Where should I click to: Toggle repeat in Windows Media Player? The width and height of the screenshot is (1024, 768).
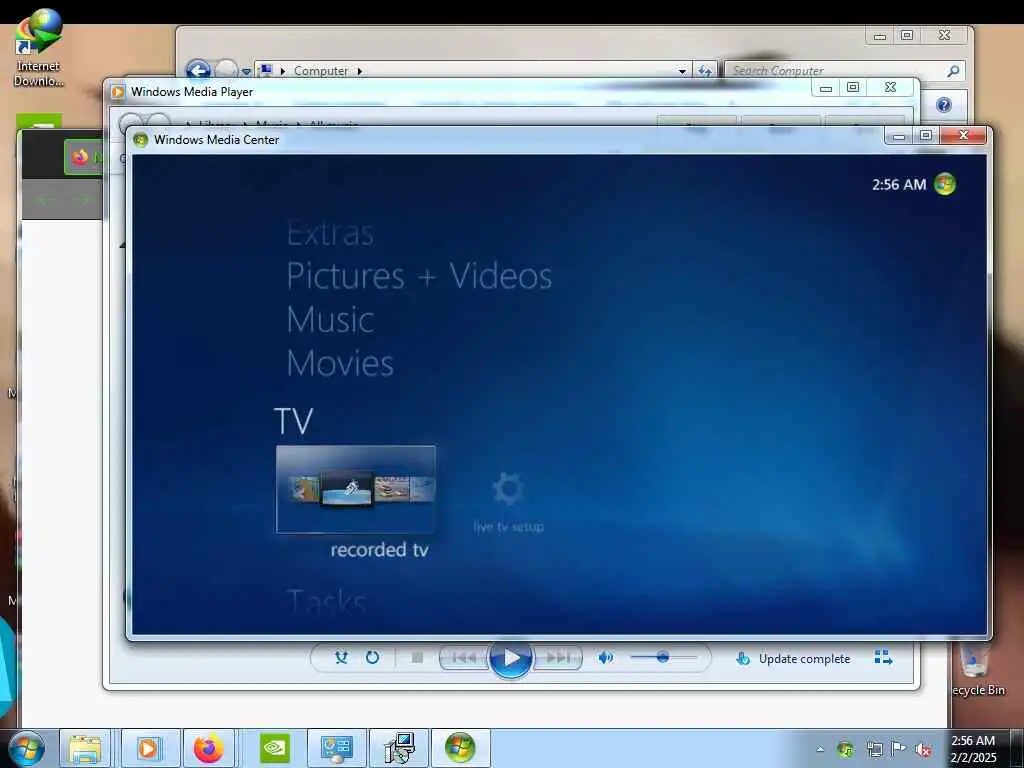(x=372, y=658)
